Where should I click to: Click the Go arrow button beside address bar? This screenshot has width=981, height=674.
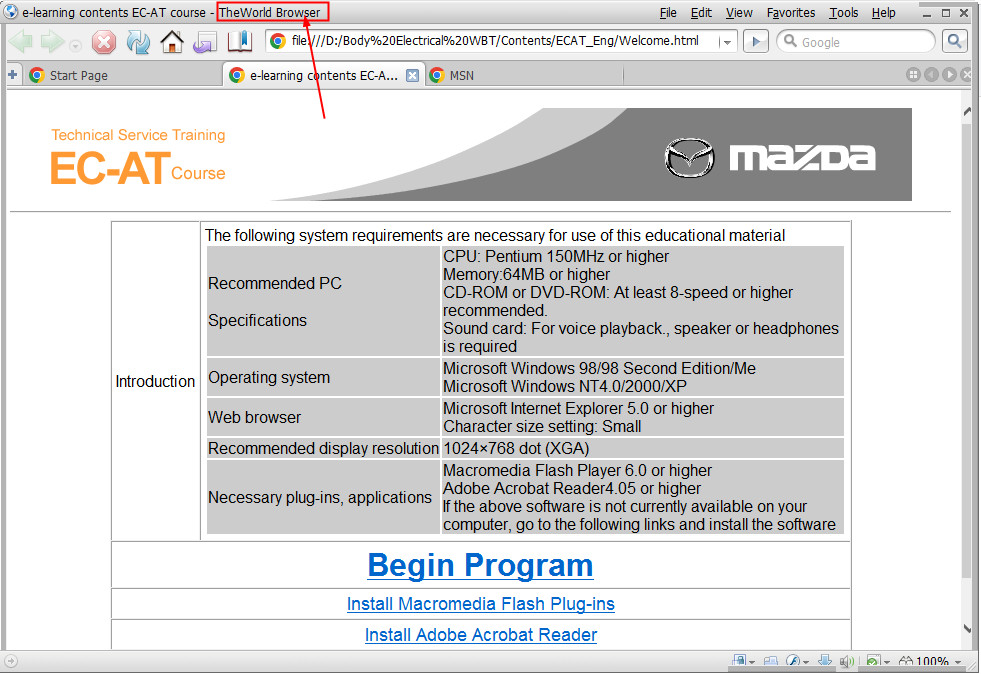point(756,42)
